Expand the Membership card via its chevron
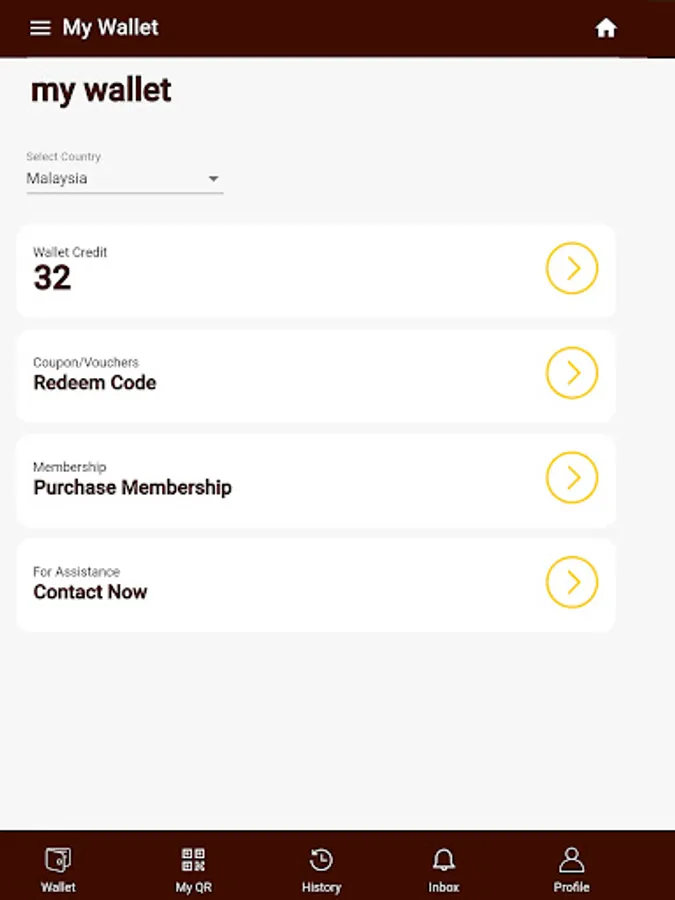675x900 pixels. click(571, 478)
